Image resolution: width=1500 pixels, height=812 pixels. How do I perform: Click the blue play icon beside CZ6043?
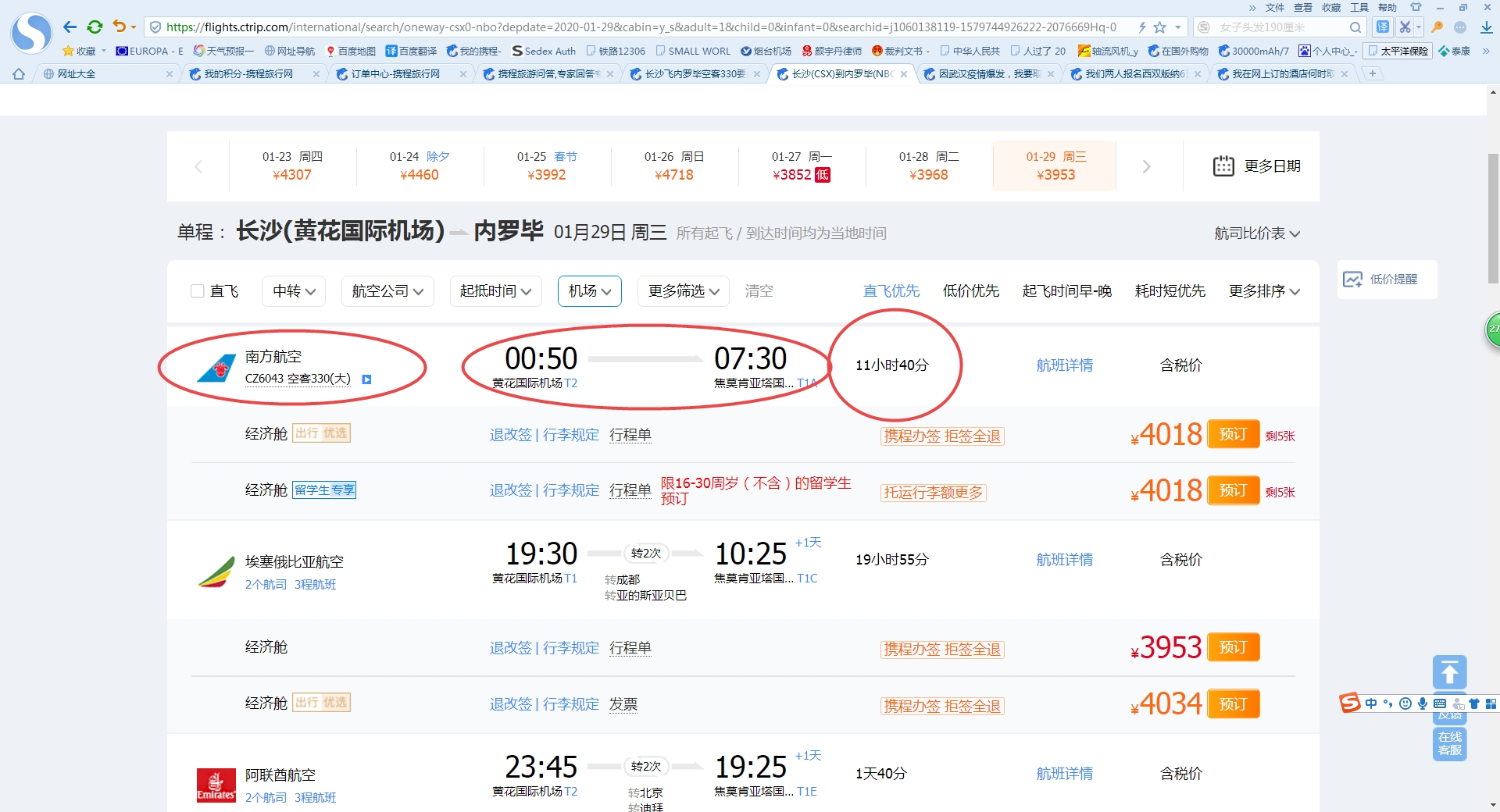[x=366, y=379]
